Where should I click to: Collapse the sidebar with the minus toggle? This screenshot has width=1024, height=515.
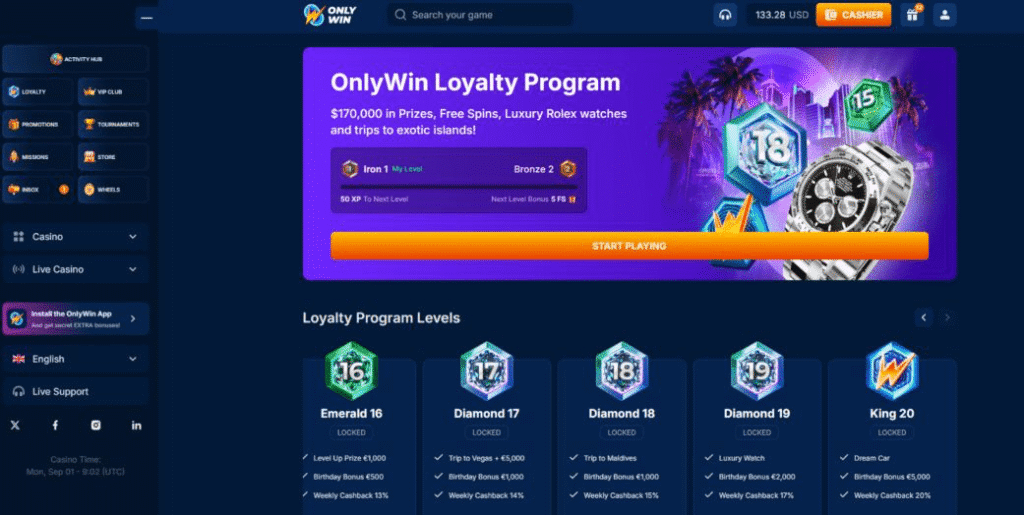pyautogui.click(x=147, y=18)
